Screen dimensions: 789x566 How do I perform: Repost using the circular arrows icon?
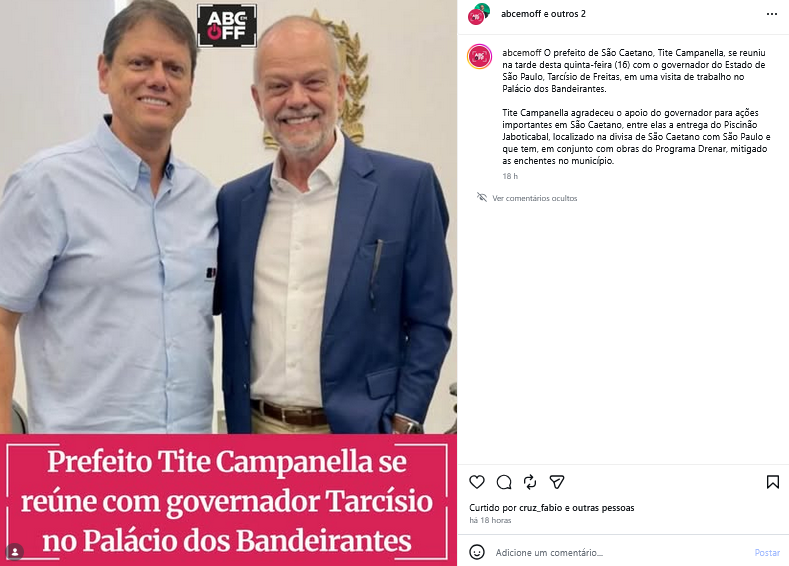[530, 482]
